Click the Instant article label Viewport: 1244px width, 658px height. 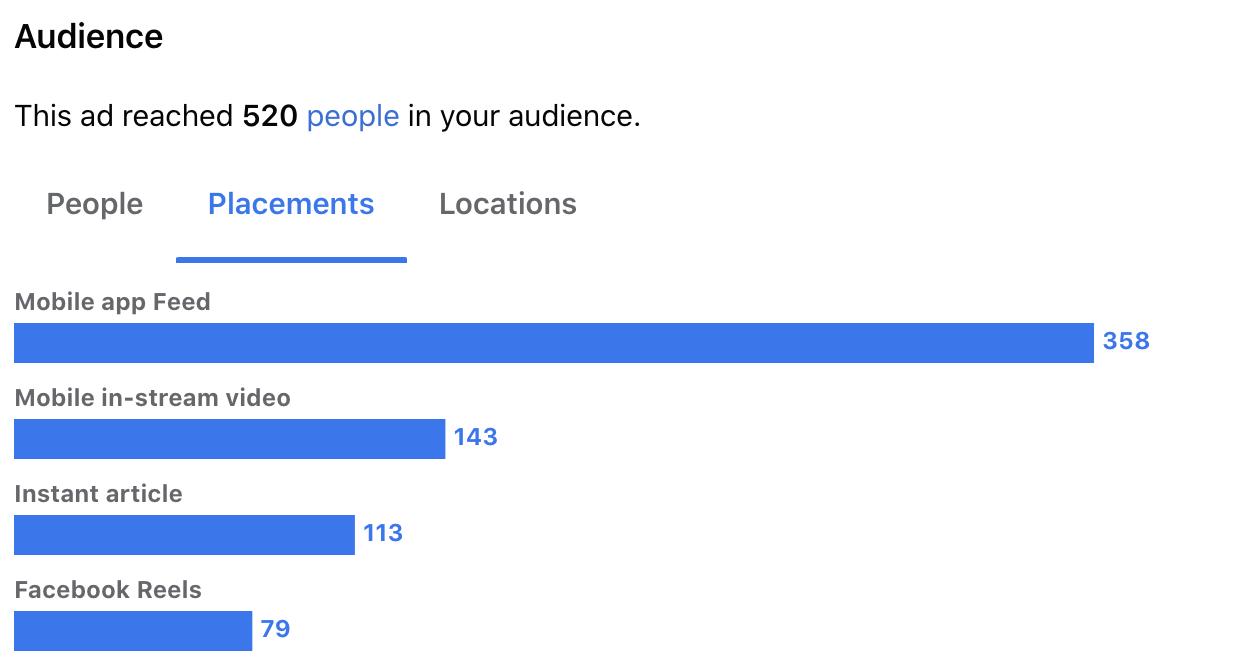pyautogui.click(x=99, y=494)
